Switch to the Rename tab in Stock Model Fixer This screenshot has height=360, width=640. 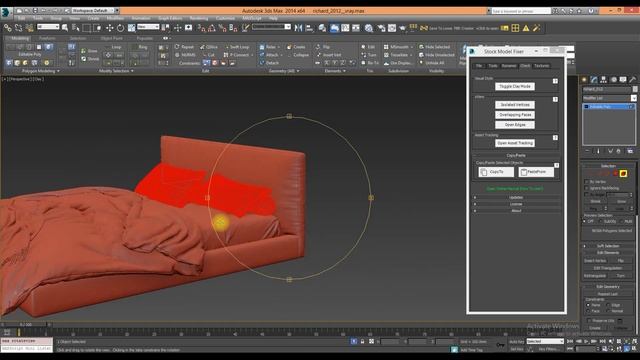[x=509, y=66]
